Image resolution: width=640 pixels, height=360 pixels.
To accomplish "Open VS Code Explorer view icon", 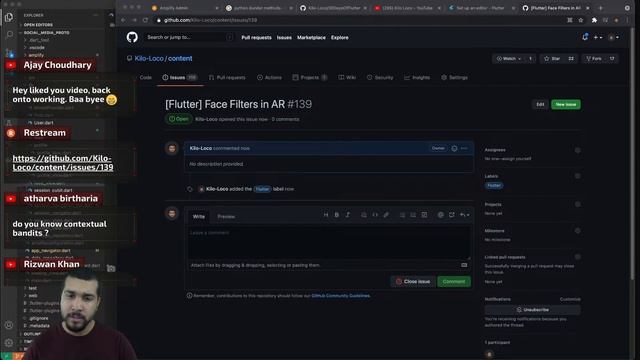I will [9, 17].
